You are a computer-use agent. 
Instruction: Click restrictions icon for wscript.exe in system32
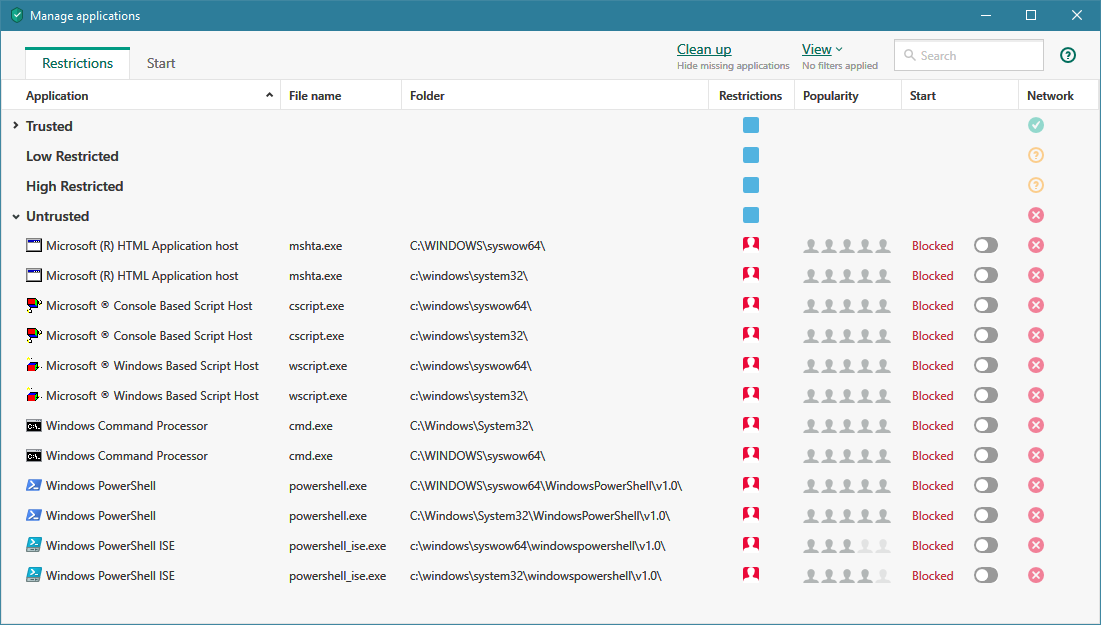[x=751, y=395]
